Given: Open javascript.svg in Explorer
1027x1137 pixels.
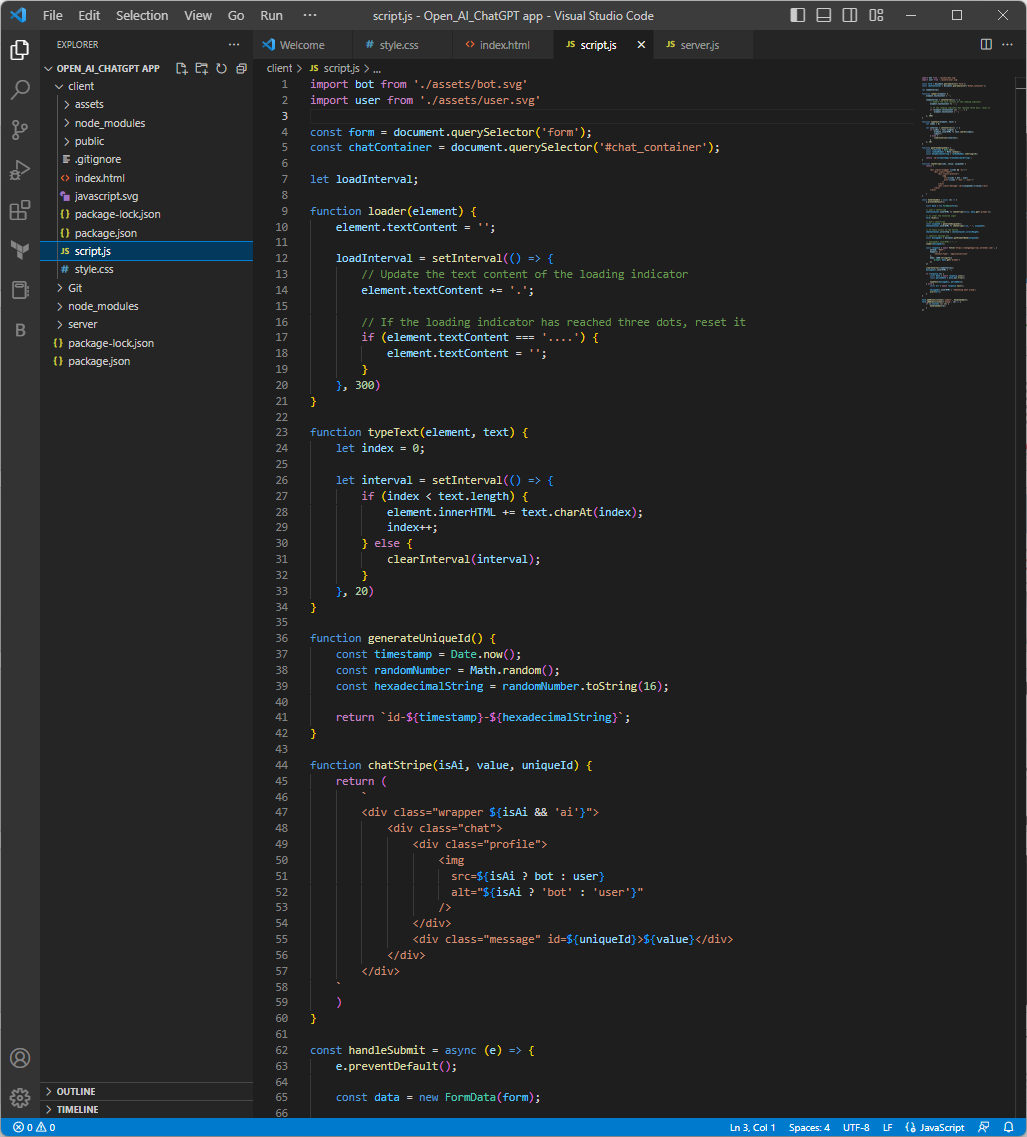Looking at the screenshot, I should point(147,197).
